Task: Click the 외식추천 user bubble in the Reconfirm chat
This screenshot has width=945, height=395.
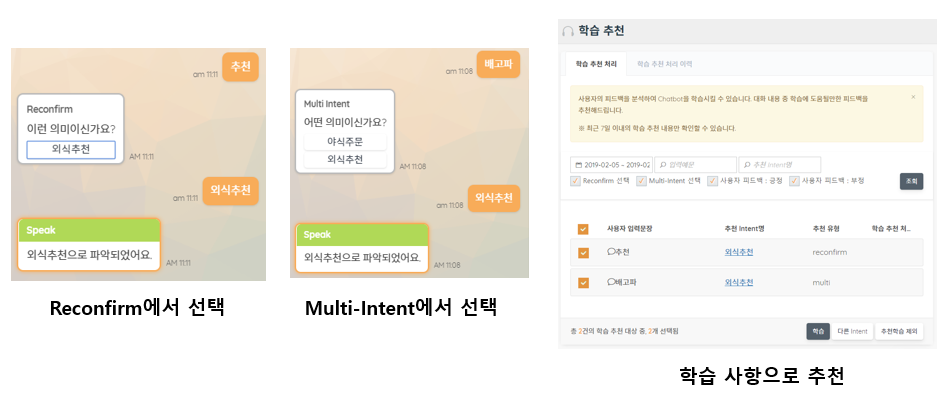Action: pos(230,191)
